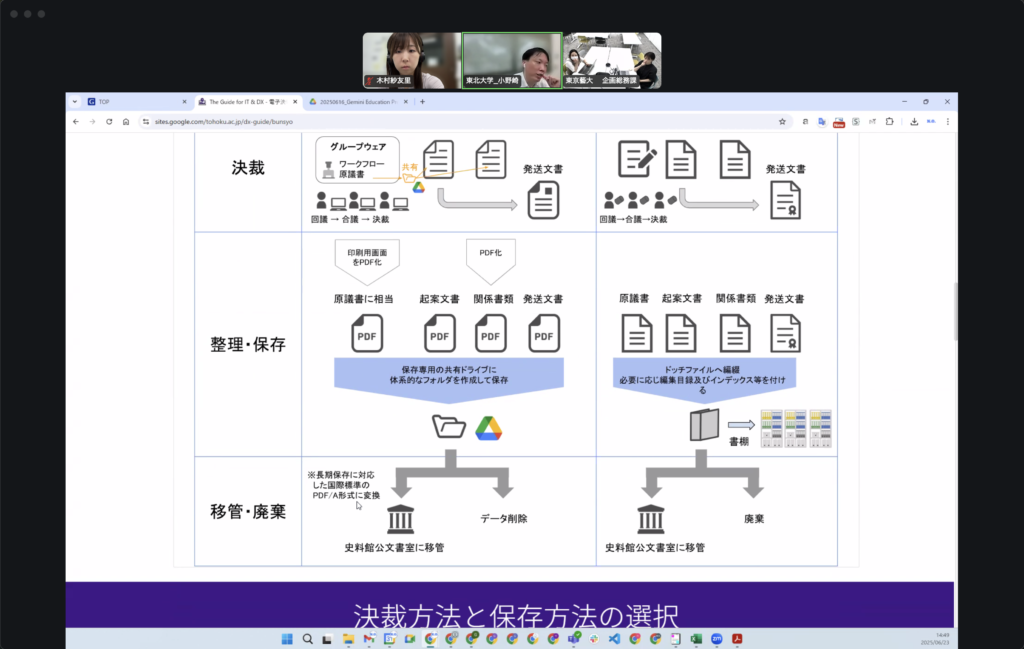Select the 東北大学_小野崎 video thumbnail

click(x=512, y=61)
